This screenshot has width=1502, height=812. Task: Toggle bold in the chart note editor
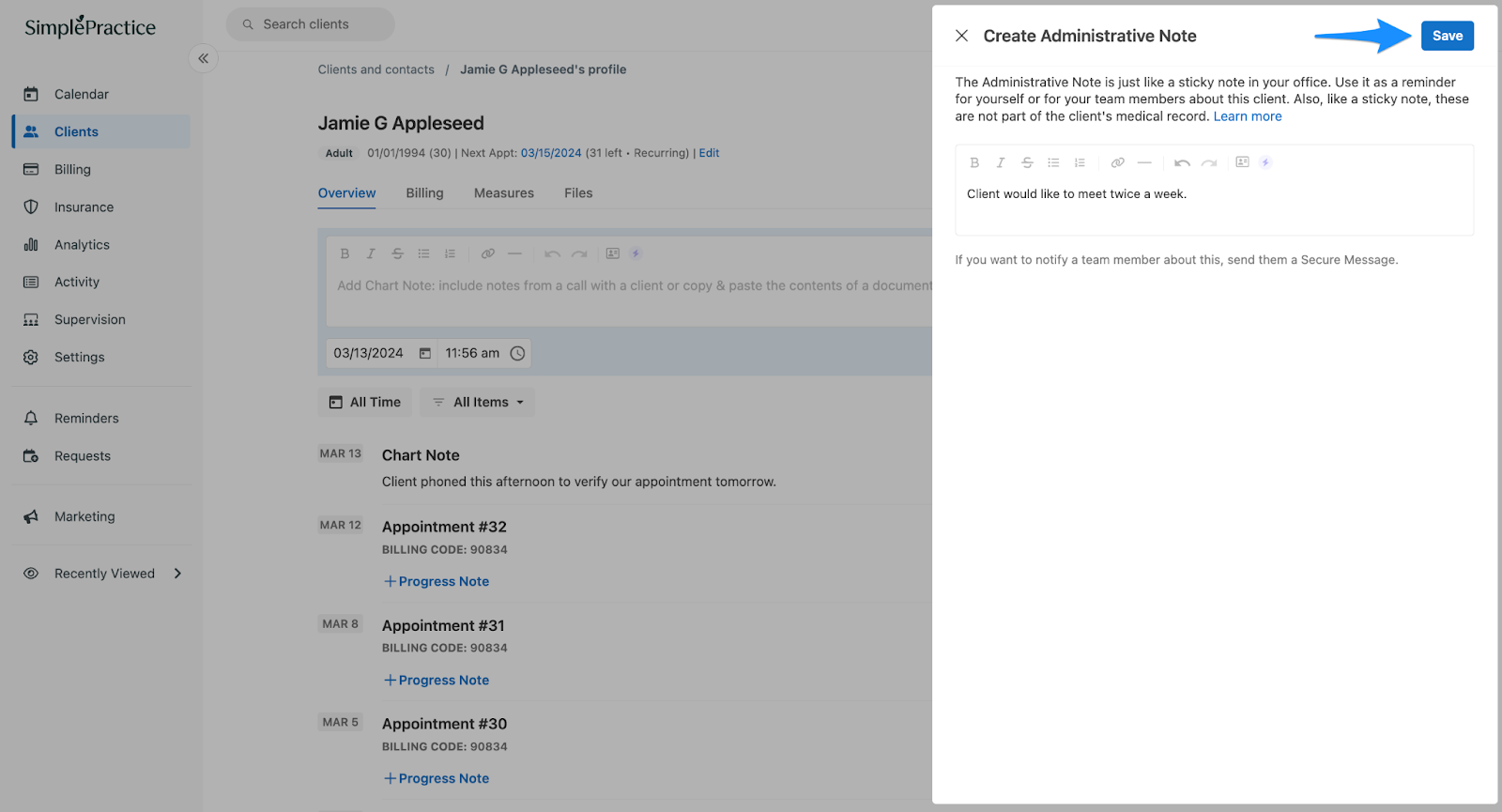[345, 253]
